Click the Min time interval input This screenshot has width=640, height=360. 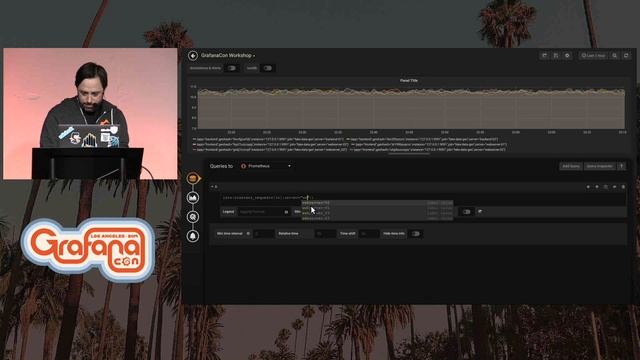click(263, 234)
